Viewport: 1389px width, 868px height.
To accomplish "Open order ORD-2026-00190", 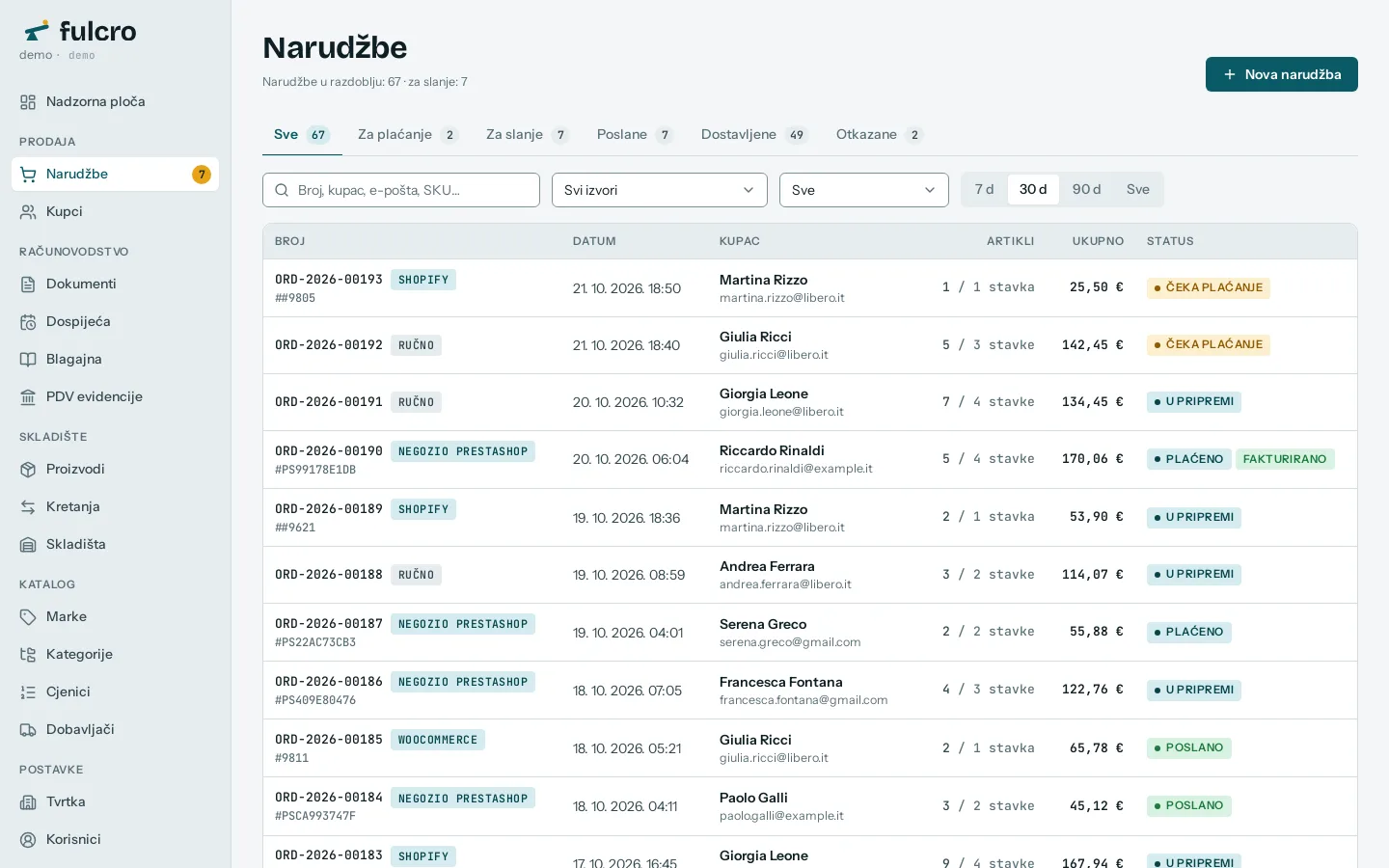I will tap(329, 451).
